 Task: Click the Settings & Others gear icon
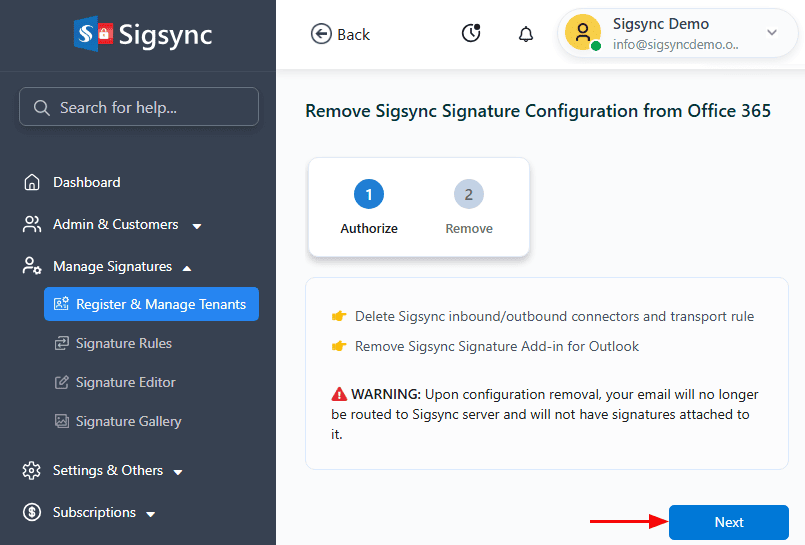(x=33, y=470)
